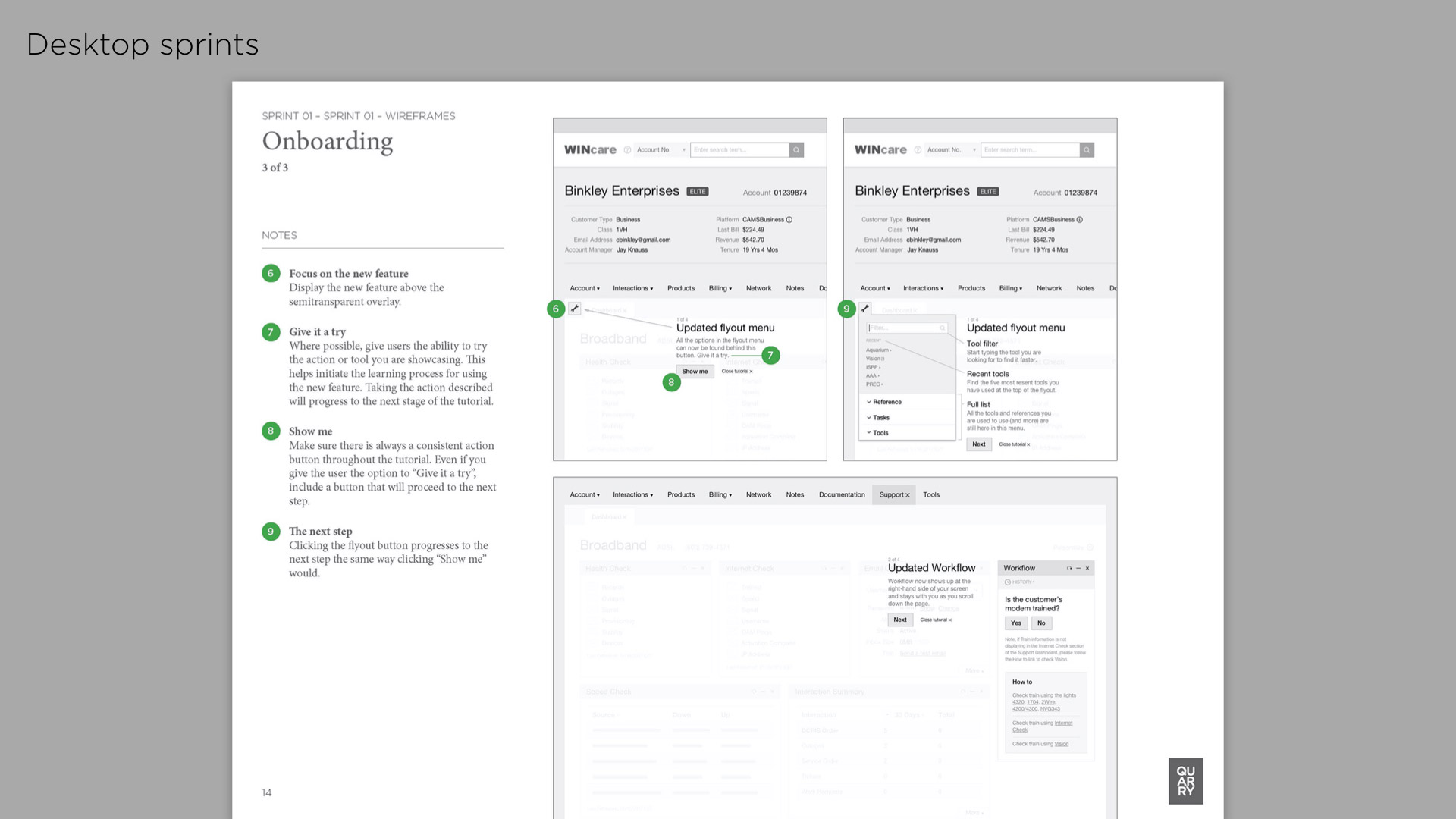This screenshot has width=1456, height=819.
Task: Open the Vision link under How to
Action: coord(1062,744)
